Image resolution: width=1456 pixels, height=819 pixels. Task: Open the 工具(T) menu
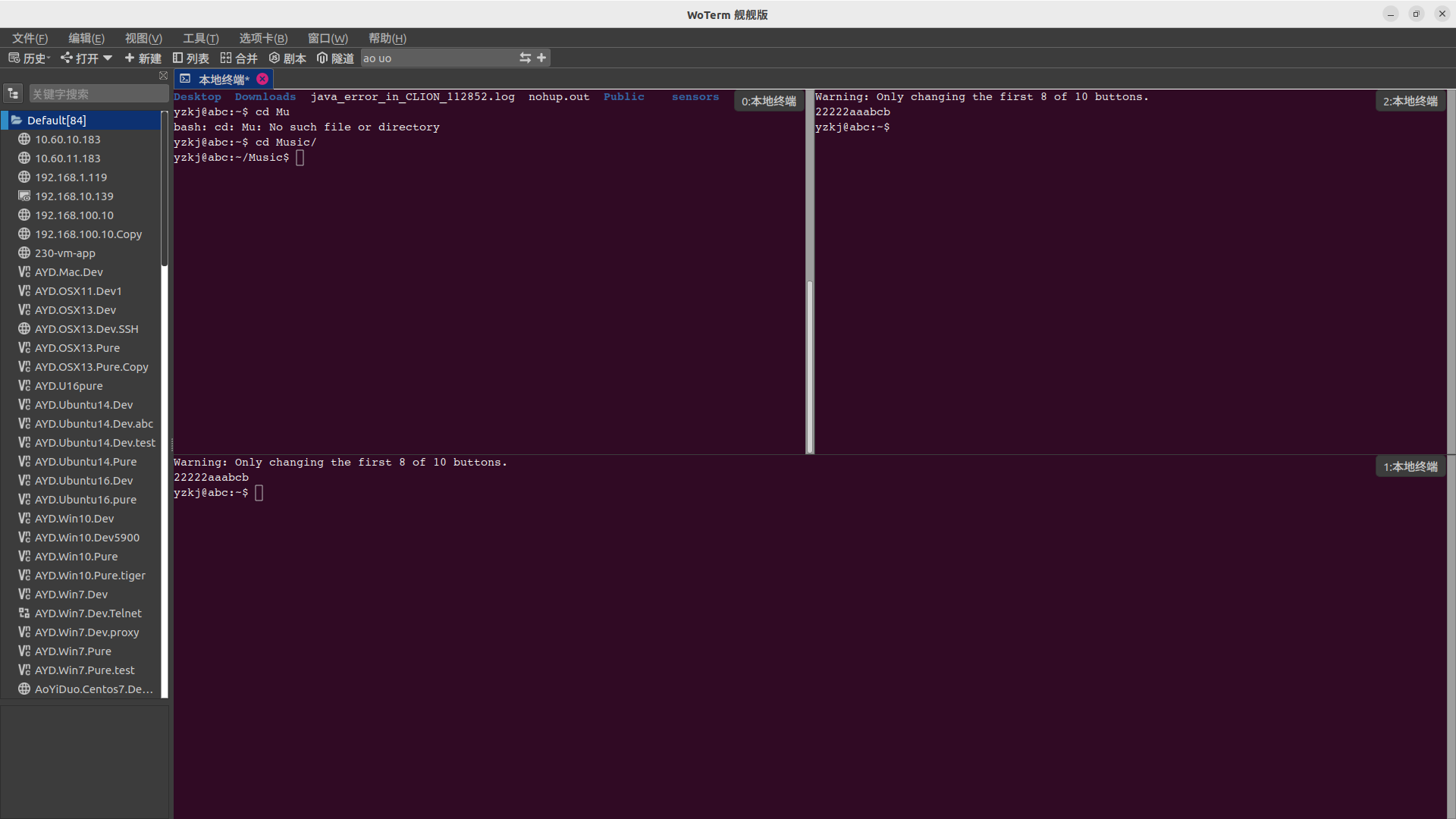click(200, 38)
